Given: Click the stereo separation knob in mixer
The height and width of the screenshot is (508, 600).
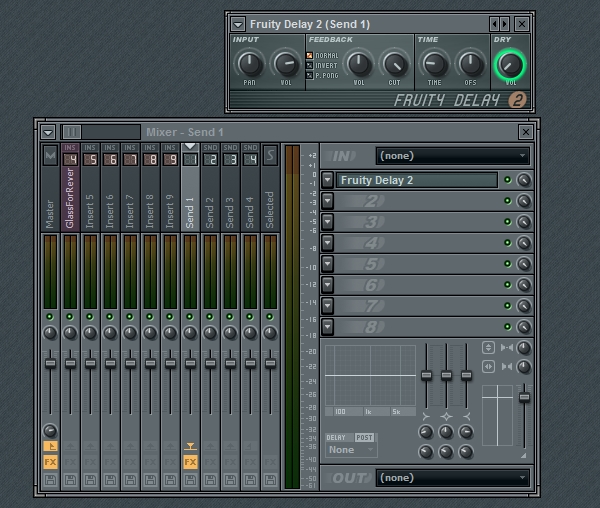Looking at the screenshot, I should coord(524,348).
